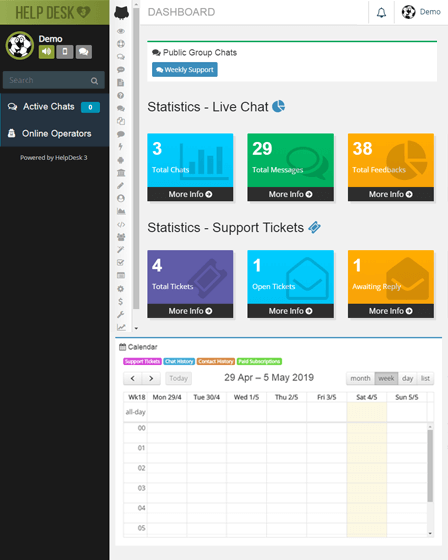Click the calendar Today button

coord(178,378)
